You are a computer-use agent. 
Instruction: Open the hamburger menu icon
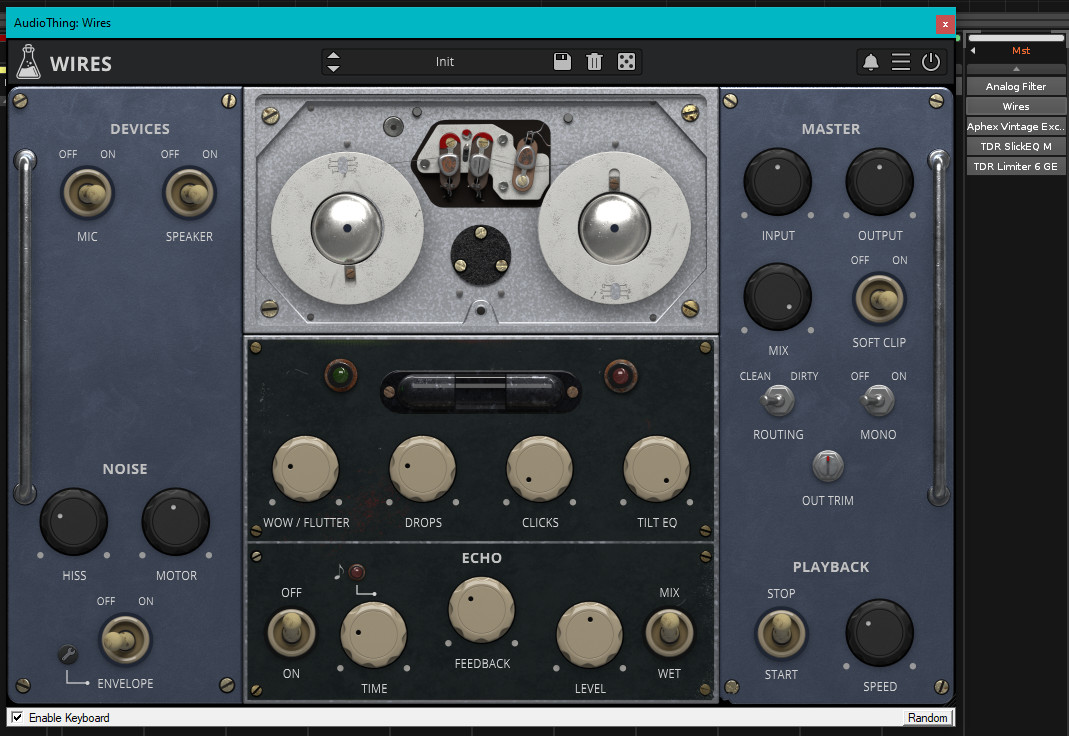tap(901, 62)
